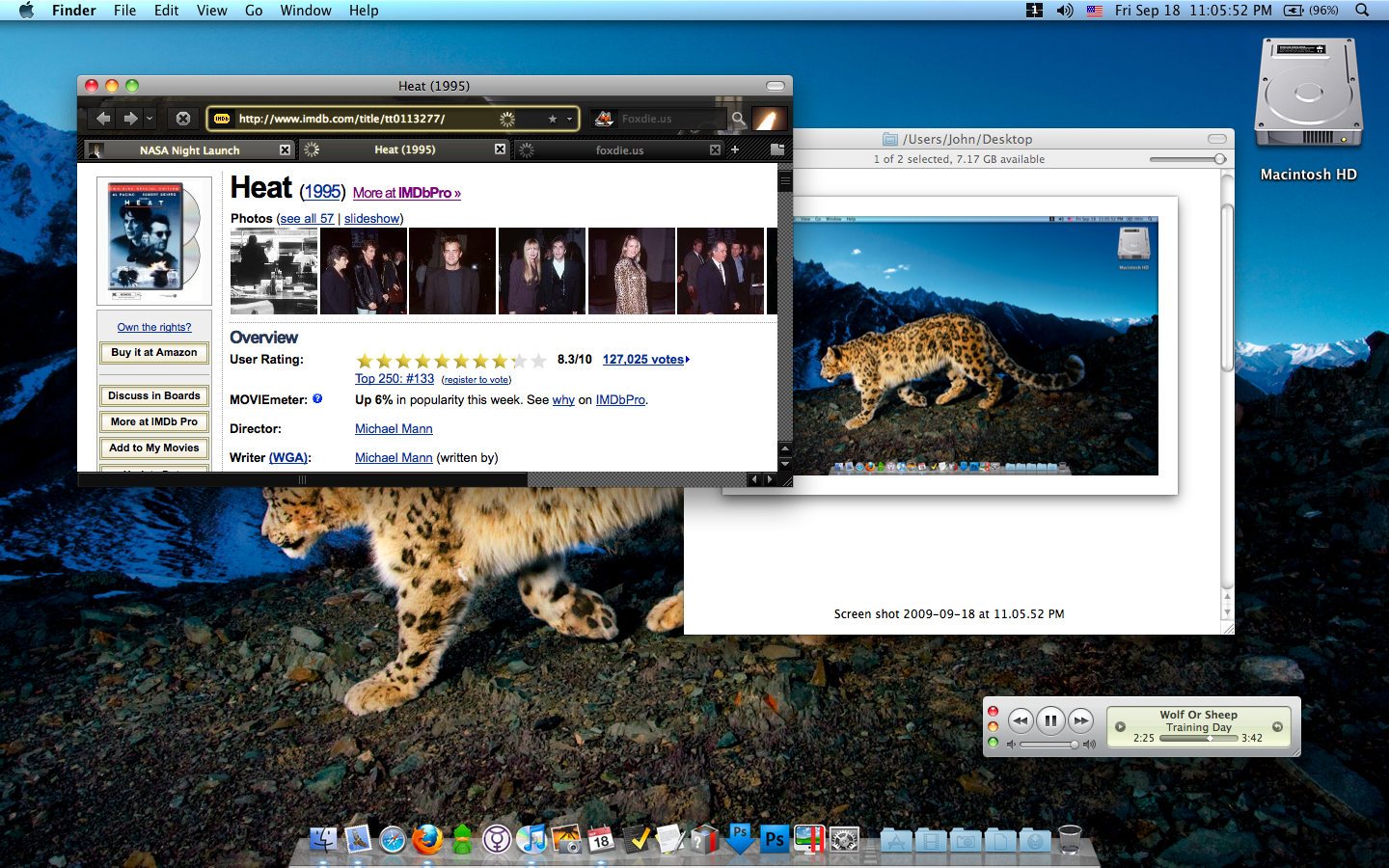Screen dimensions: 1389x868
Task: Adjust the iTunes volume slider
Action: (x=1050, y=745)
